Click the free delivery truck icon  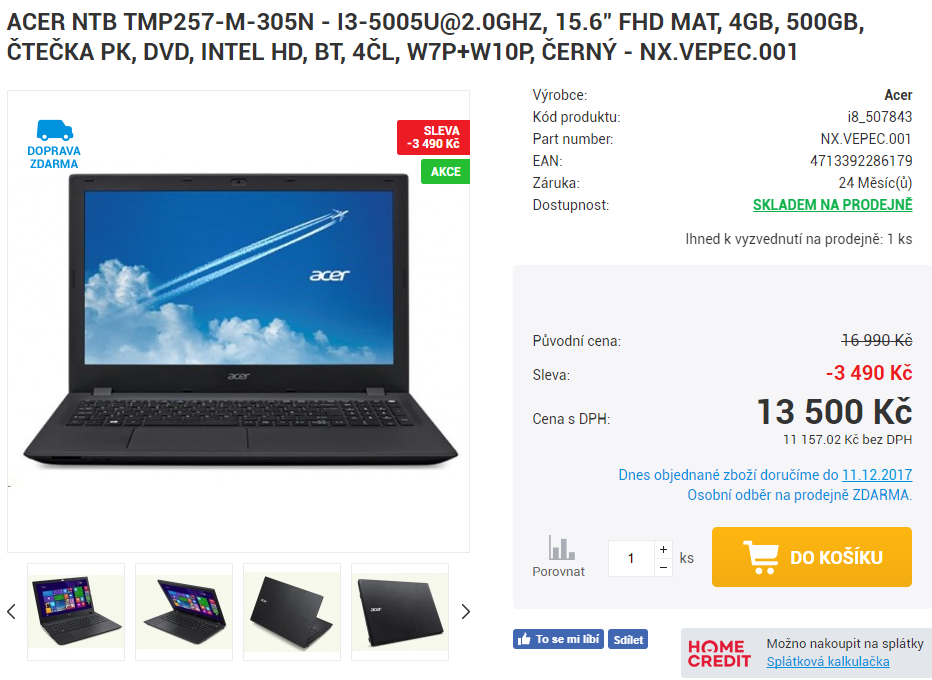click(x=55, y=130)
